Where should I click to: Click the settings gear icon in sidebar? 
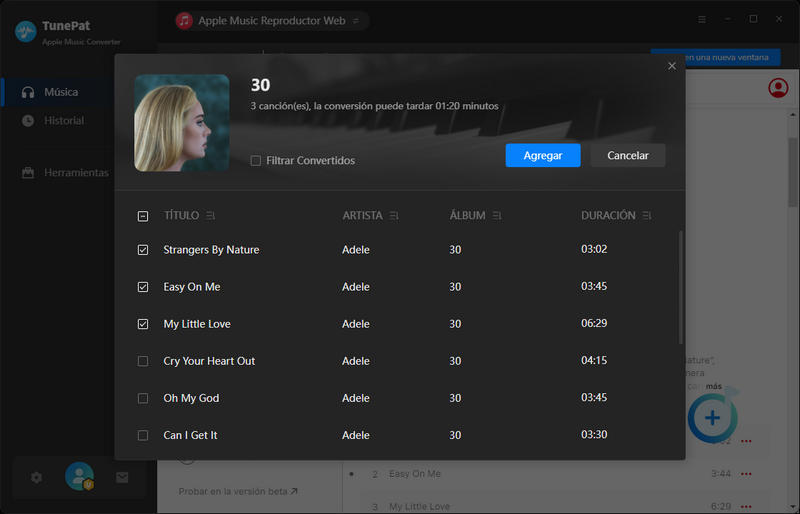coord(37,478)
